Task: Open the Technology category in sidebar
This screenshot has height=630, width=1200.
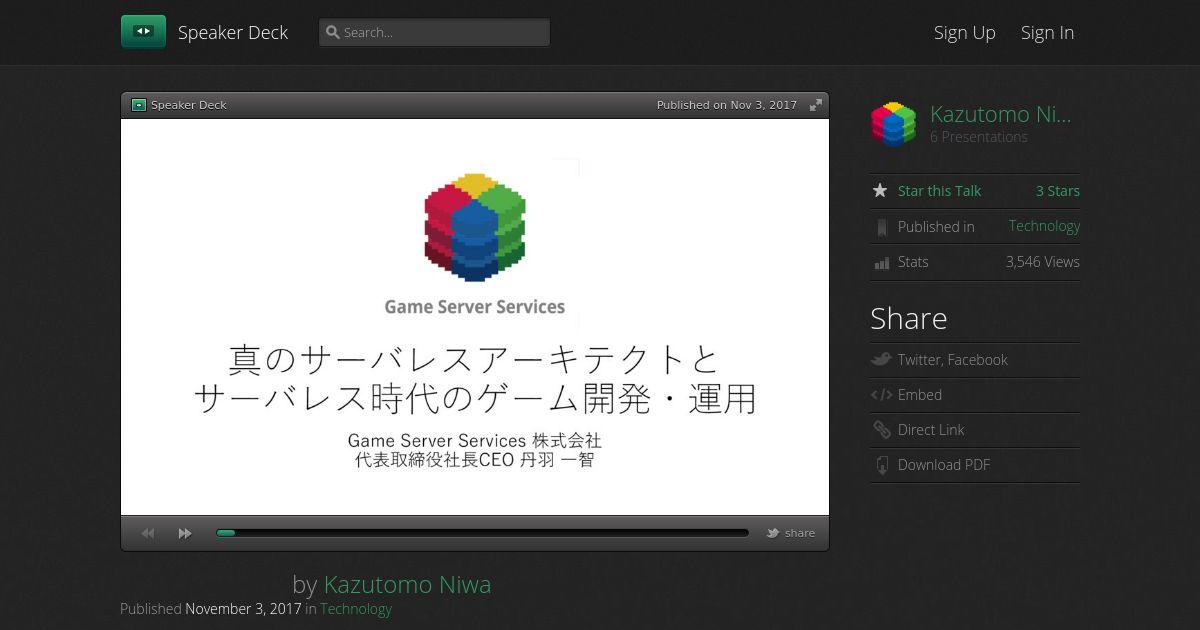Action: 1044,226
